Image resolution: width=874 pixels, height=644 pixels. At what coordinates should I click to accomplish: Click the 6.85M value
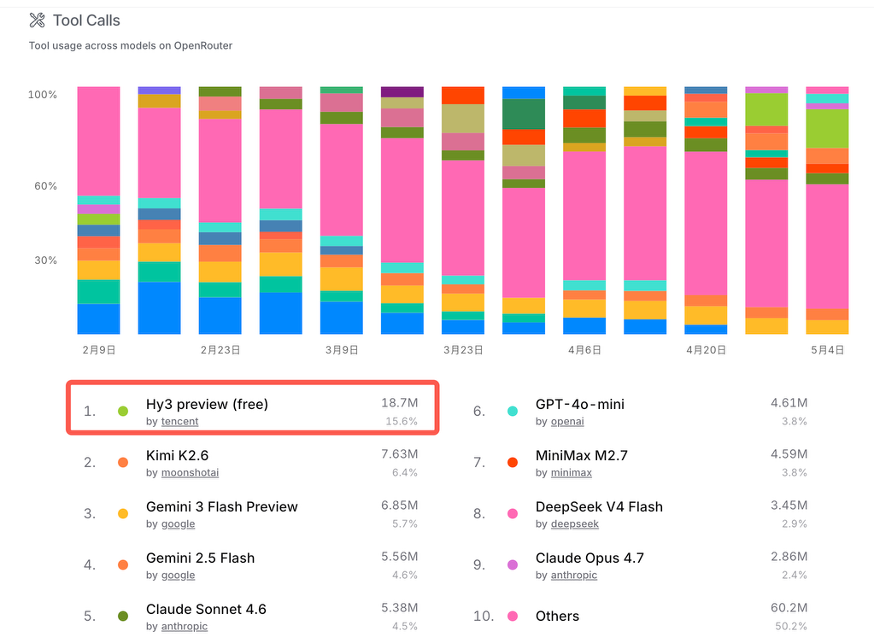click(x=400, y=505)
